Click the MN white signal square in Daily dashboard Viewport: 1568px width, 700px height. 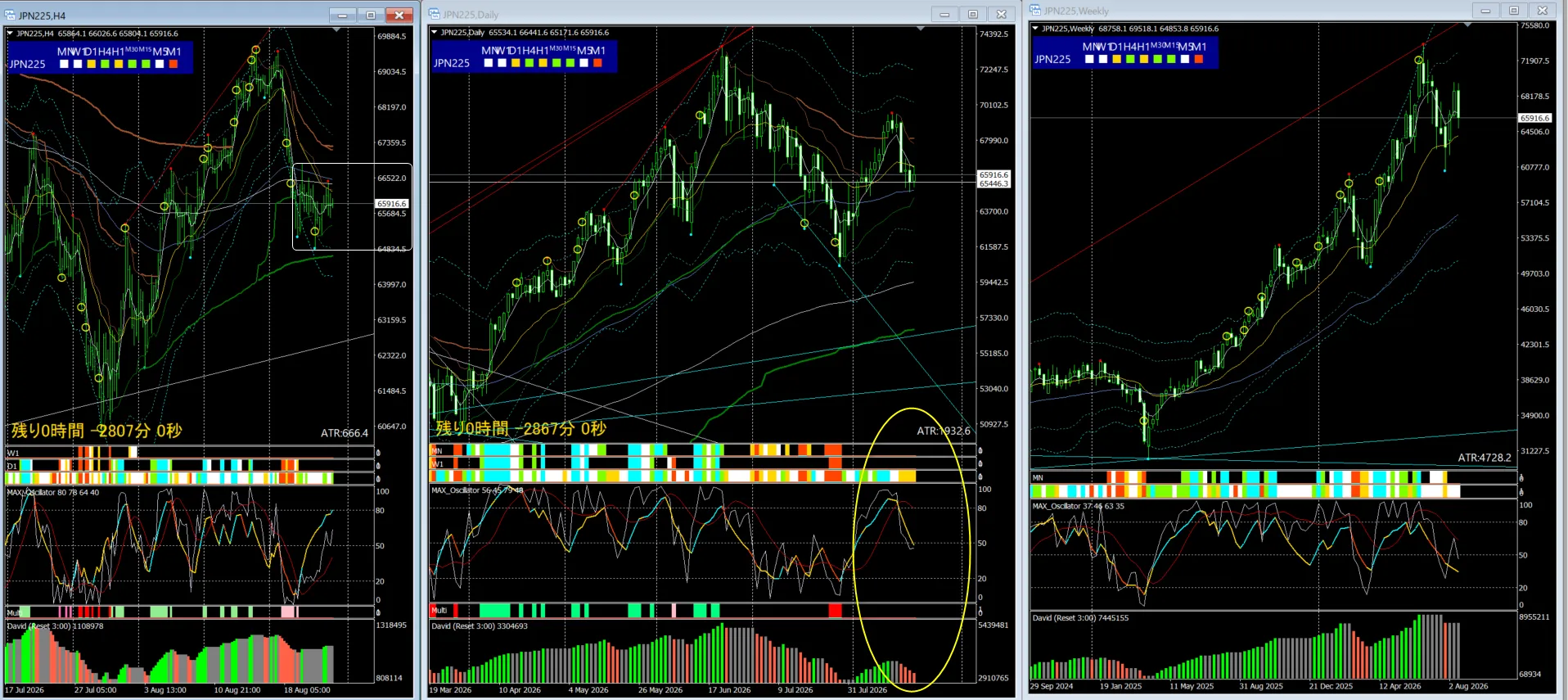coord(489,63)
